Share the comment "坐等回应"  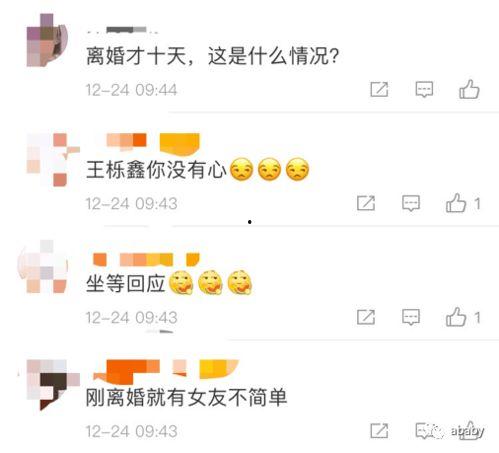coord(366,317)
